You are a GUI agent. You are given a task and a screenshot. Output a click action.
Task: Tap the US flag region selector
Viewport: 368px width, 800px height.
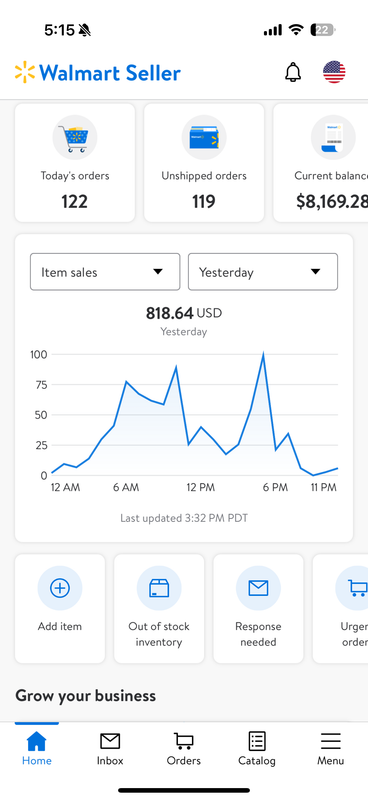(x=334, y=72)
